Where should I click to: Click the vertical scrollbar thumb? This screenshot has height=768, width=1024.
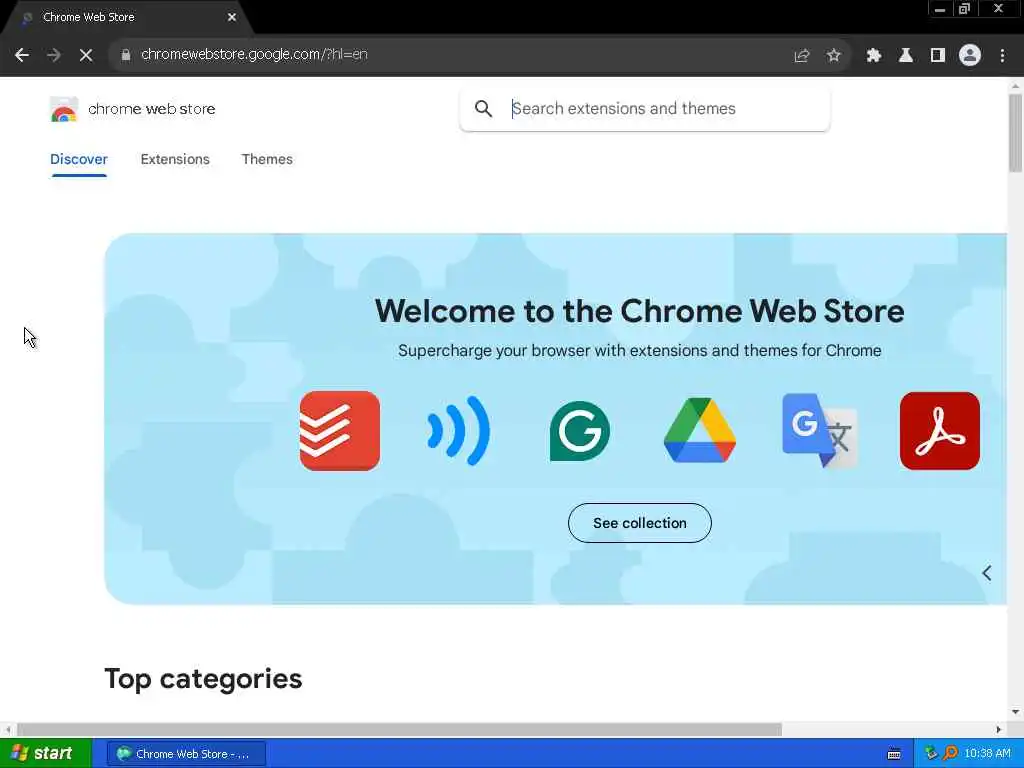1015,133
